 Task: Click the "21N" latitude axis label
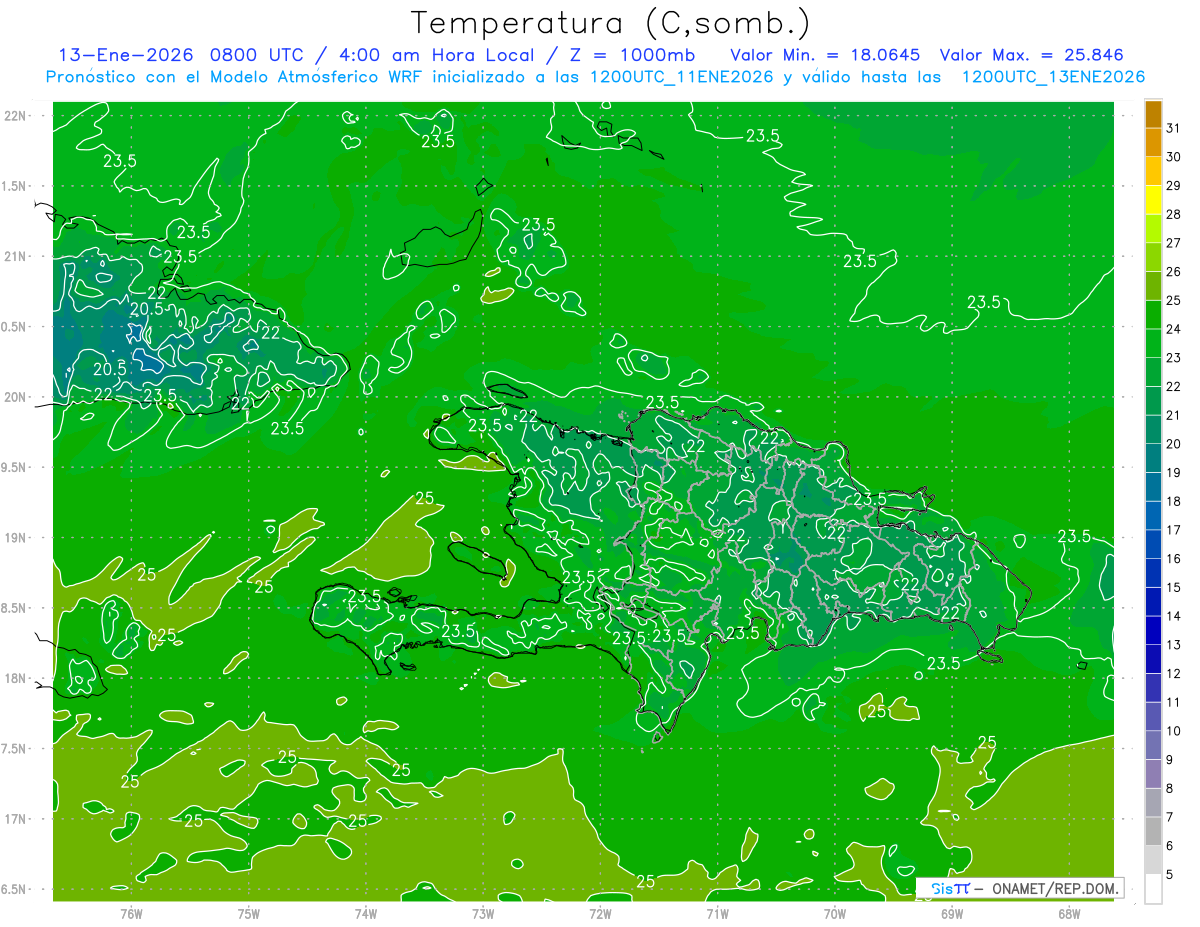tap(15, 256)
